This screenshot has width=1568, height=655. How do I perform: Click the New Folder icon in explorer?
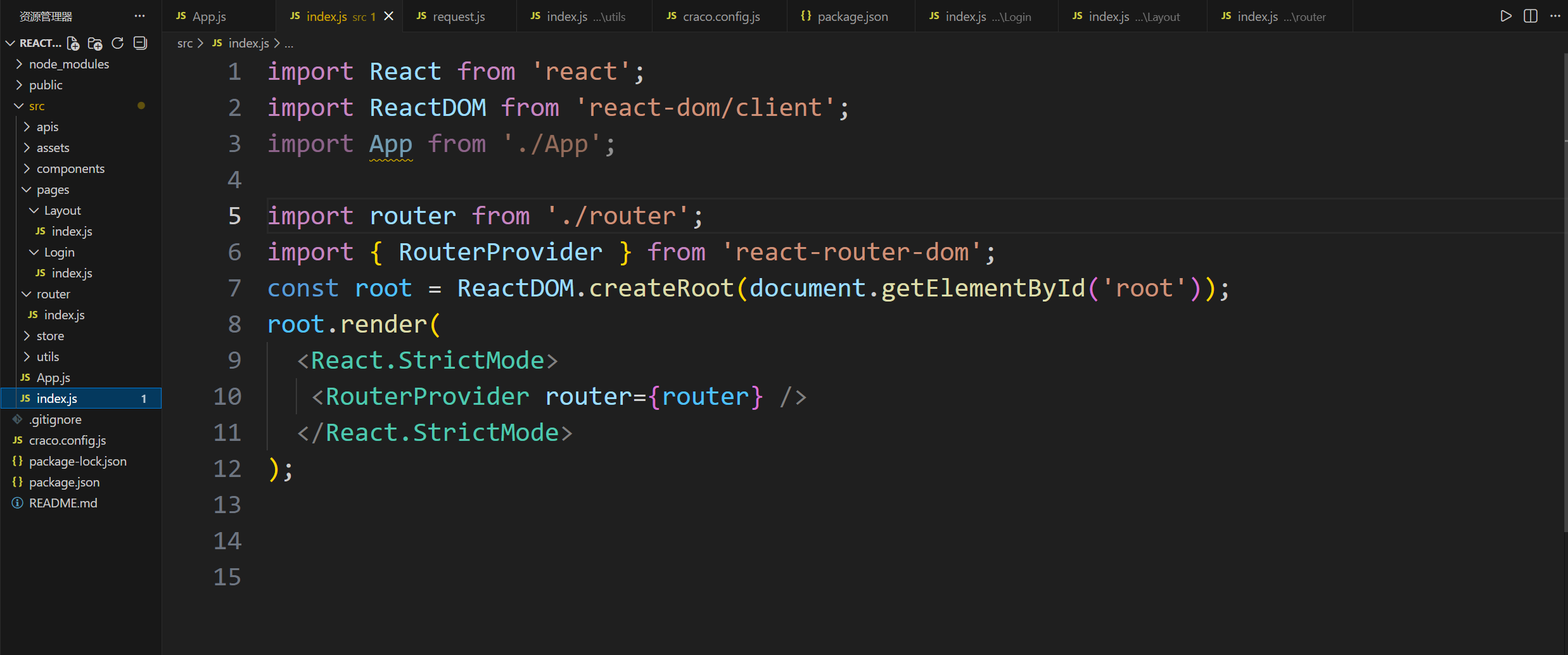pyautogui.click(x=95, y=43)
